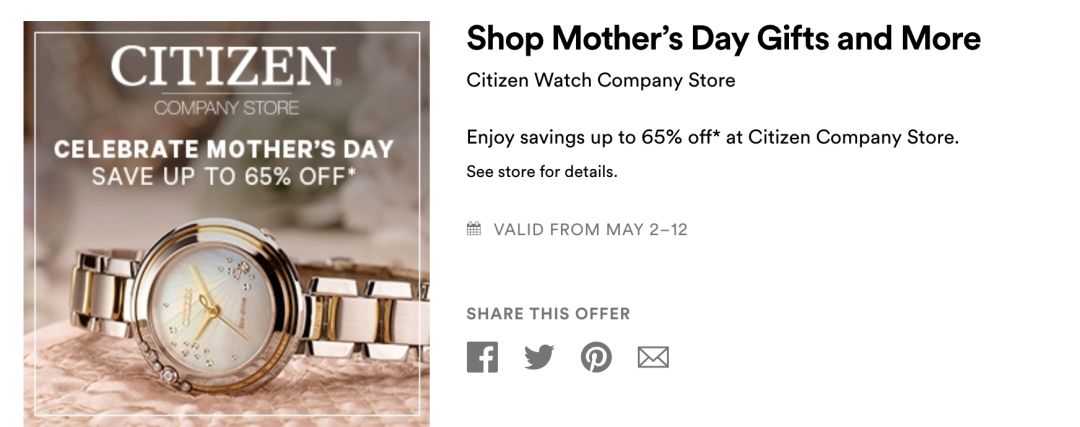
Task: Select the Valid From May 2–12 text
Action: pos(590,229)
